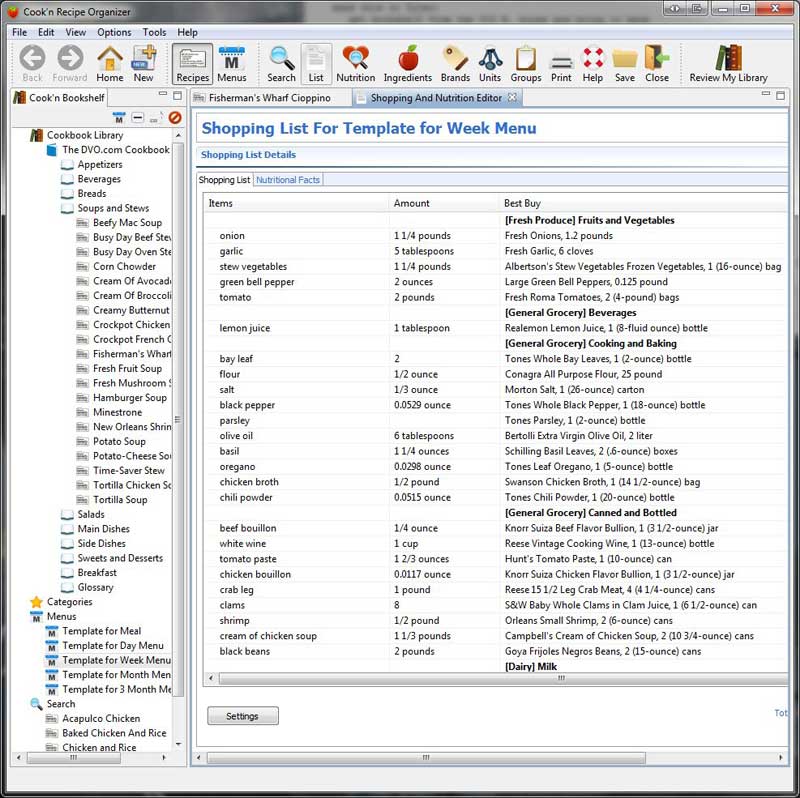Image resolution: width=800 pixels, height=798 pixels.
Task: Minimize the editor panel on the right
Action: pyautogui.click(x=766, y=94)
